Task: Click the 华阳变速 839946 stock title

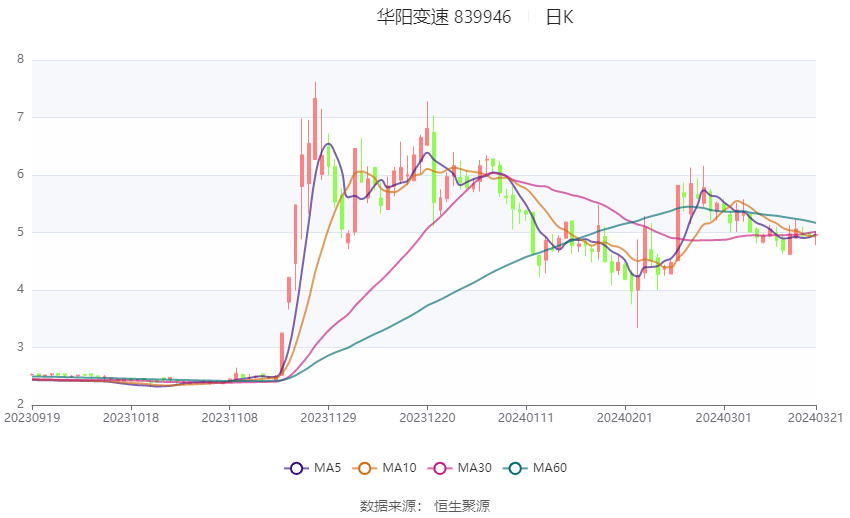Action: [444, 17]
